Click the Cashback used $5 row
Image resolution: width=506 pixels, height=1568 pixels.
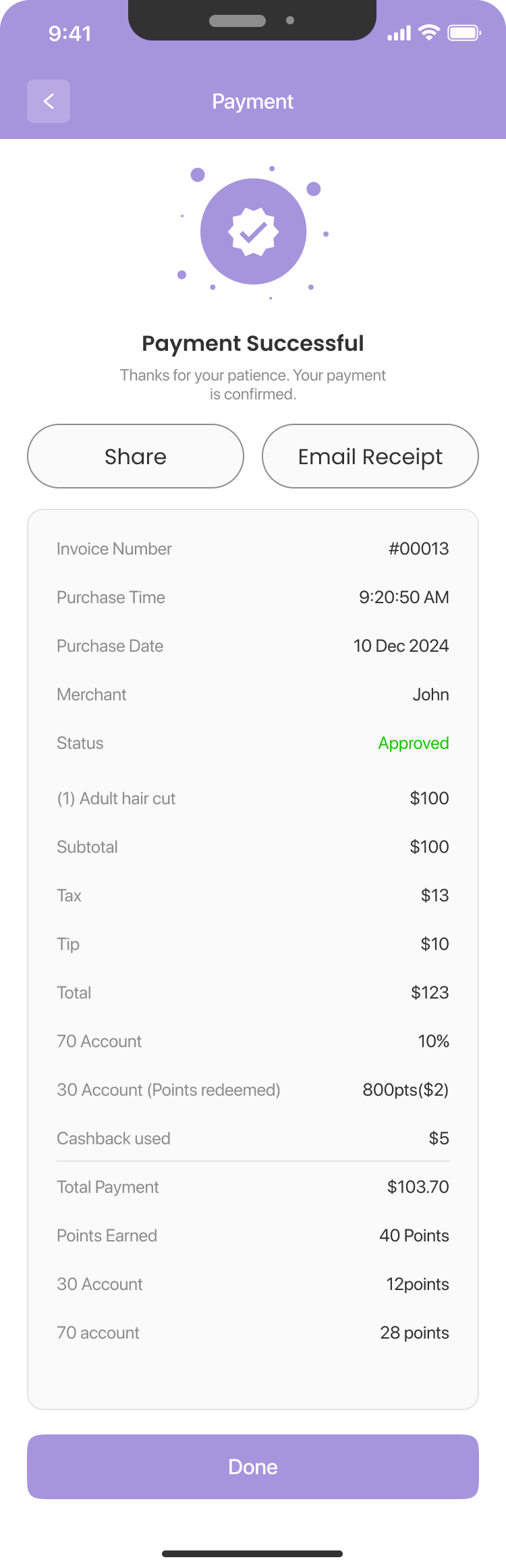click(x=253, y=1138)
